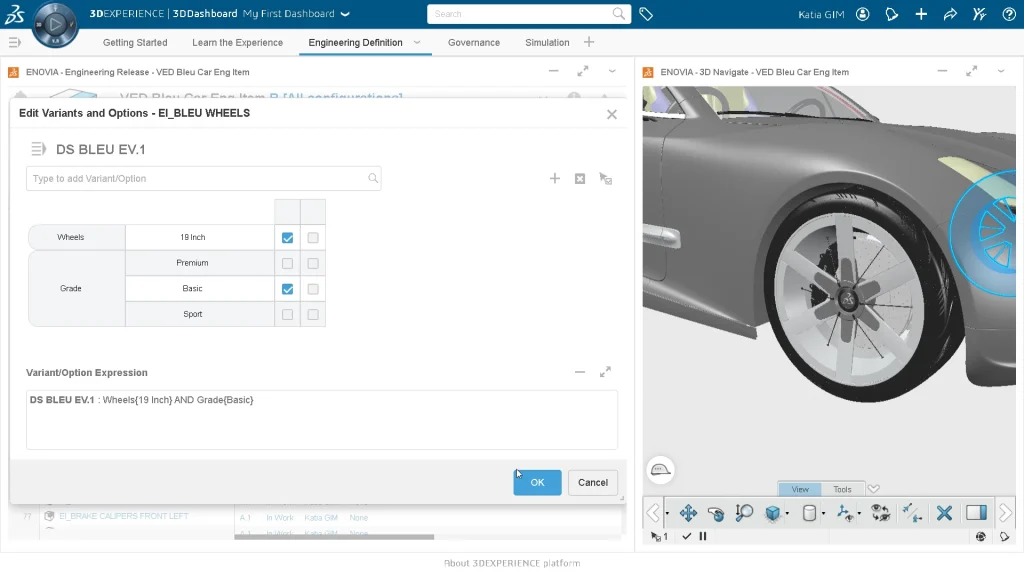Open the Engineering Definition tab chevron

pos(417,43)
